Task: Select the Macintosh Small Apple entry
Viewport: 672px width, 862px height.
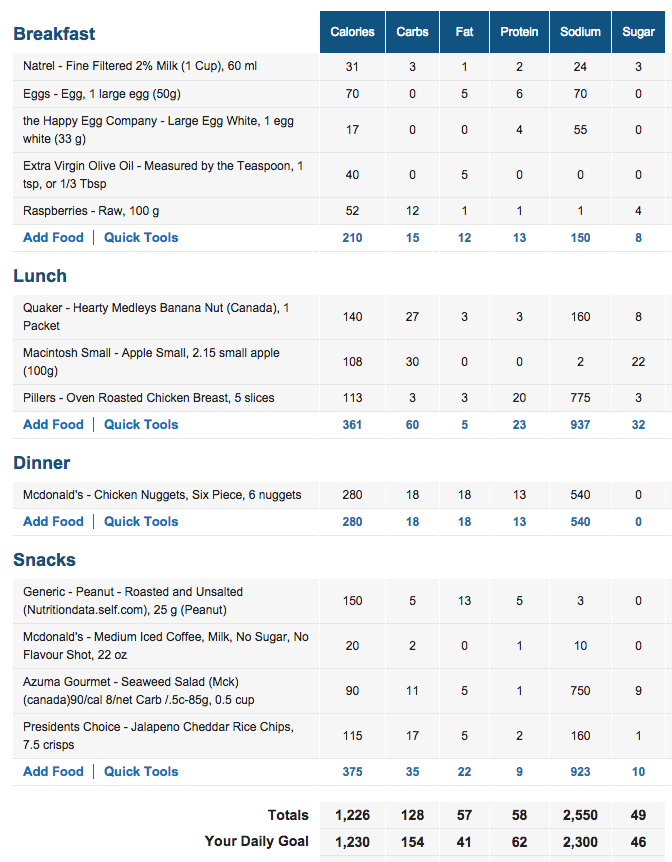Action: click(151, 362)
